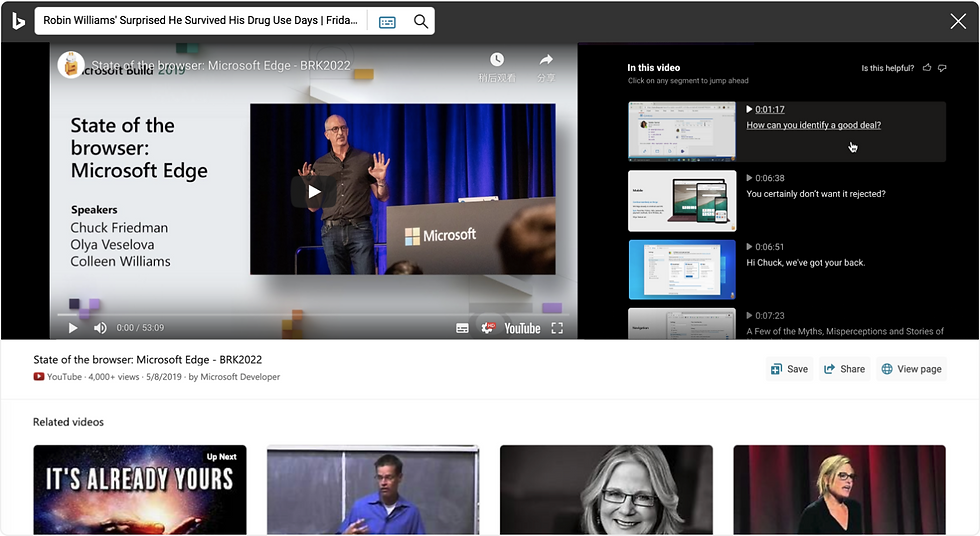Viewport: 980px width, 536px height.
Task: Mute the video volume speaker icon
Action: pos(100,328)
